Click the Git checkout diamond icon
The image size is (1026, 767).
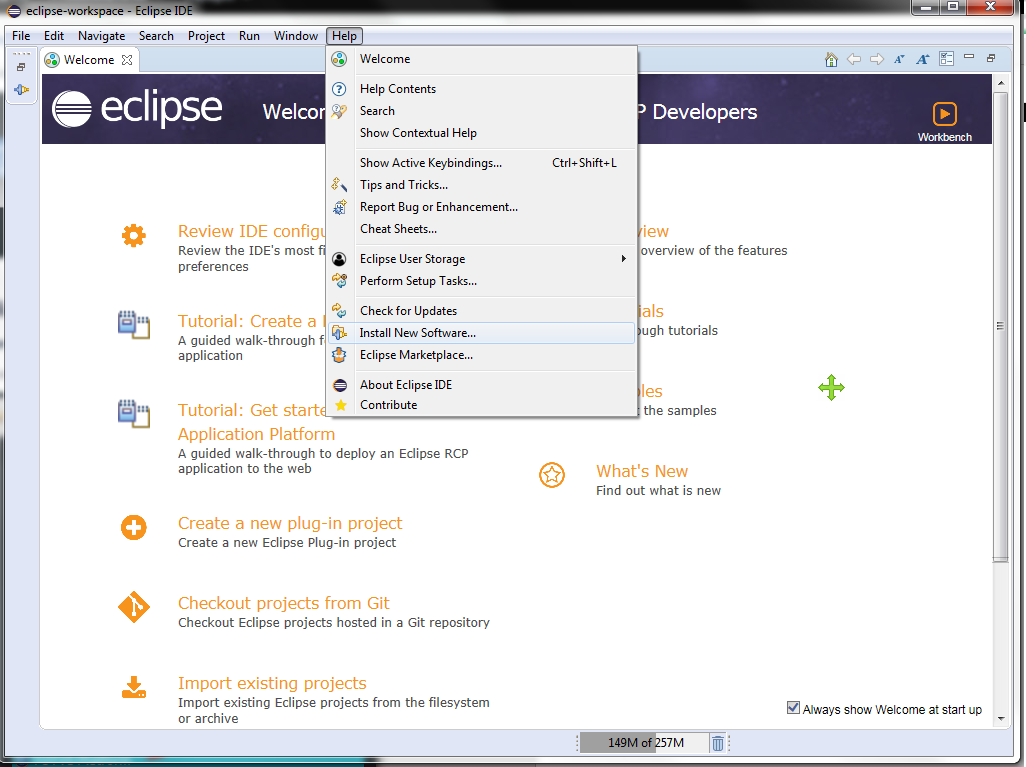pos(133,607)
